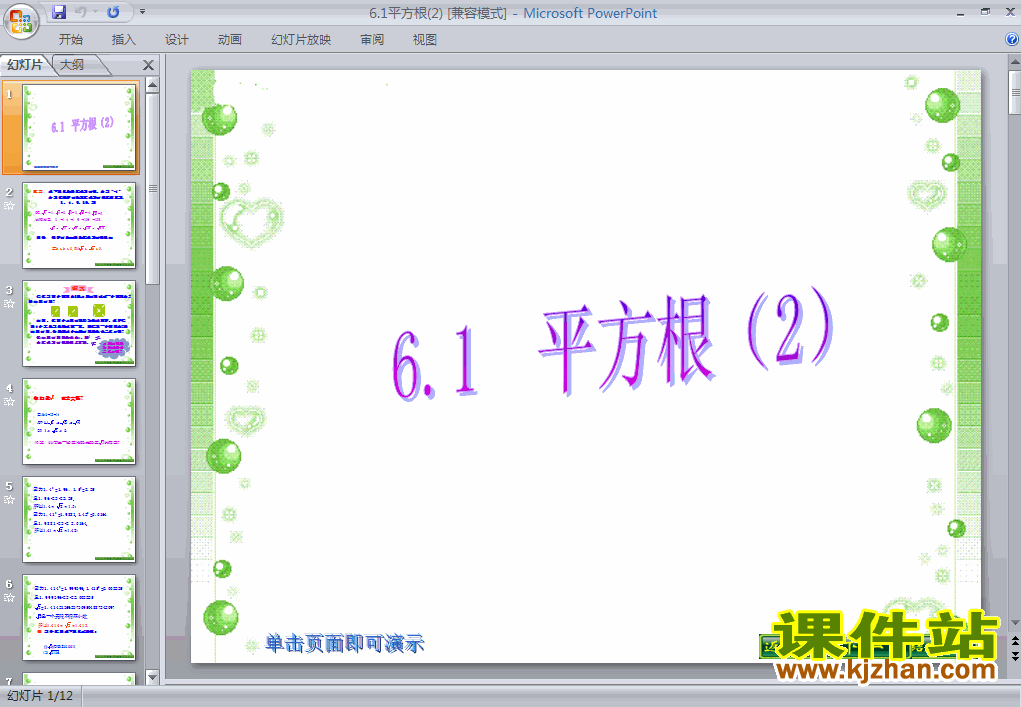This screenshot has width=1021, height=707.
Task: Click the main slide view scroll-up arrow
Action: [1014, 63]
